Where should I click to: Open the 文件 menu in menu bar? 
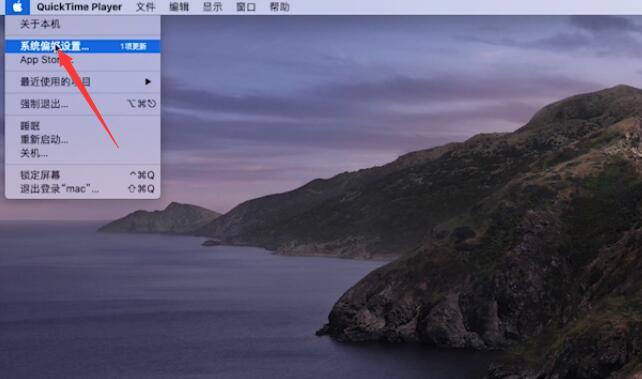[x=145, y=7]
